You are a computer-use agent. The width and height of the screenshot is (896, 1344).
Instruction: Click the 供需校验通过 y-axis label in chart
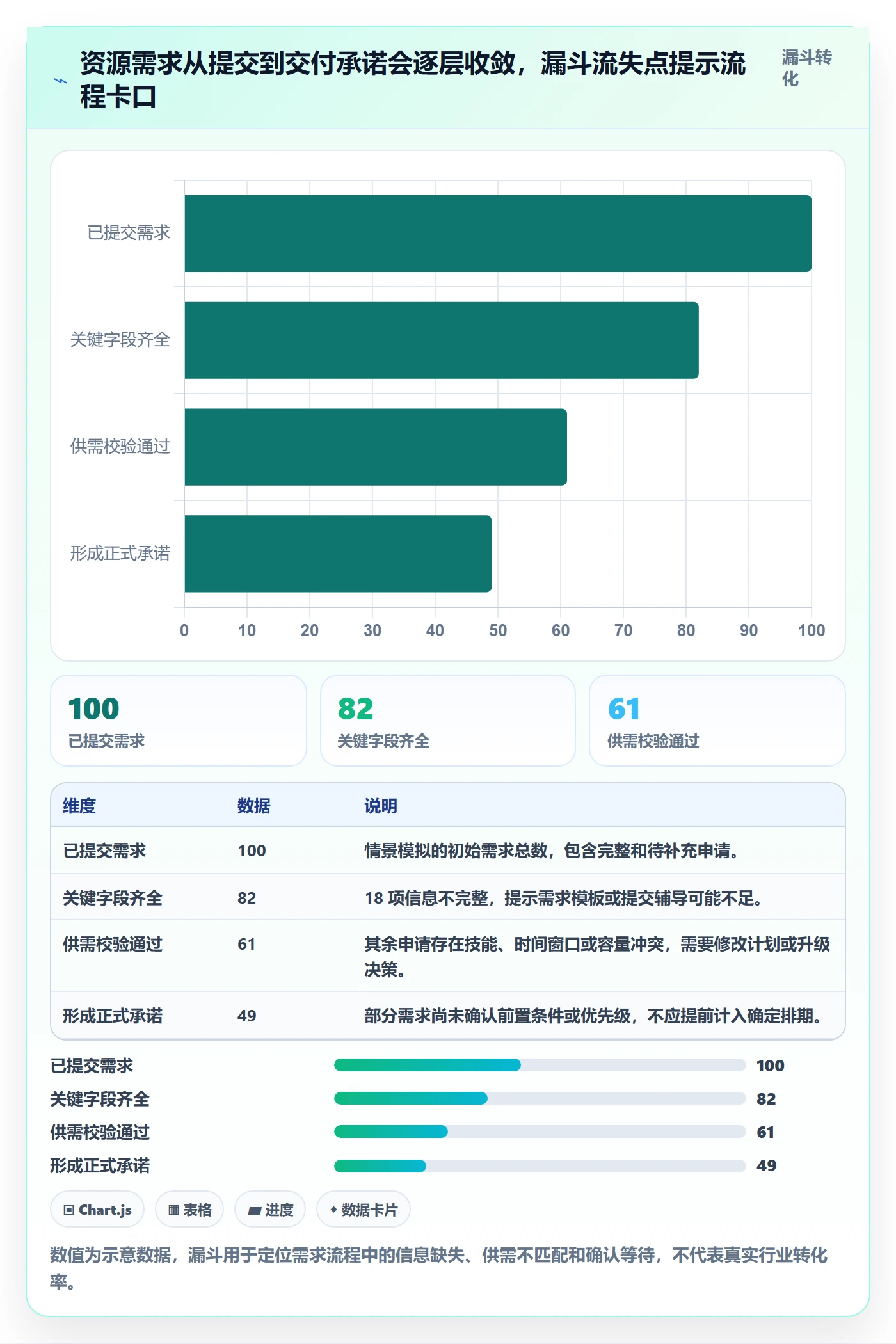click(x=120, y=447)
